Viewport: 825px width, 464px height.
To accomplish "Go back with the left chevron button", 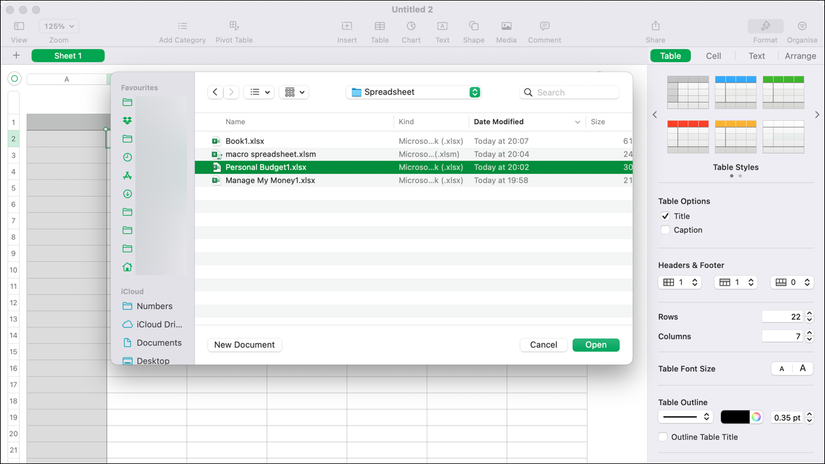I will tap(215, 92).
